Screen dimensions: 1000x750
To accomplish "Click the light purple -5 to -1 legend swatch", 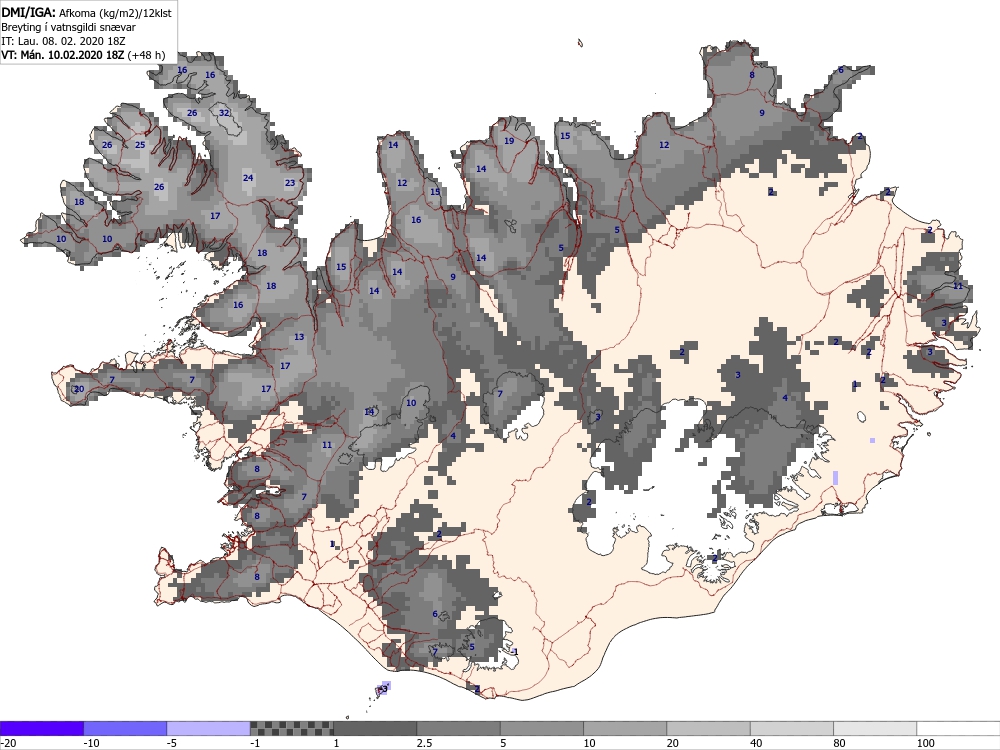I will click(209, 728).
